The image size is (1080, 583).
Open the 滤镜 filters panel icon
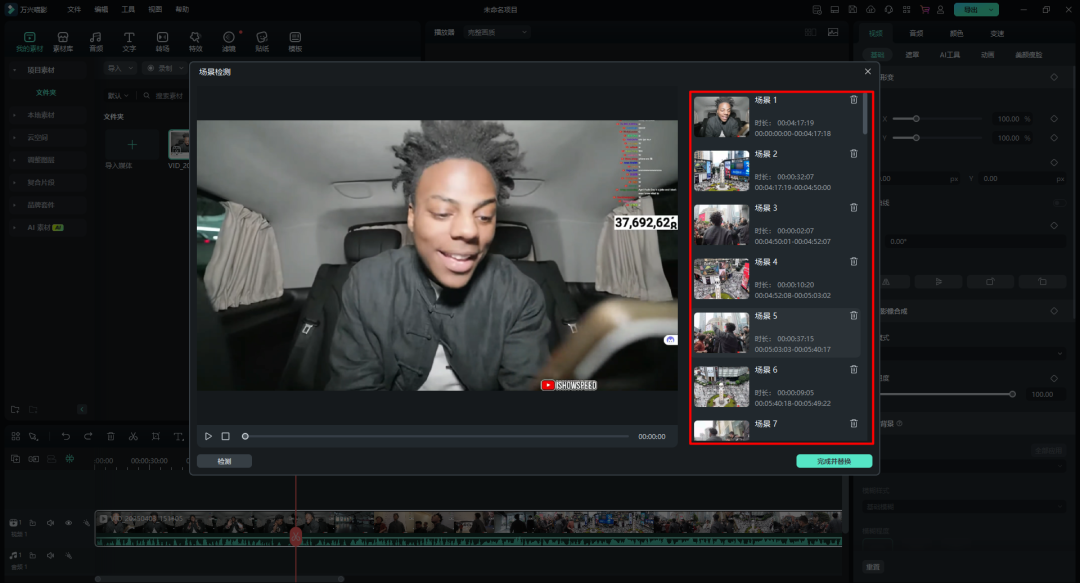229,41
